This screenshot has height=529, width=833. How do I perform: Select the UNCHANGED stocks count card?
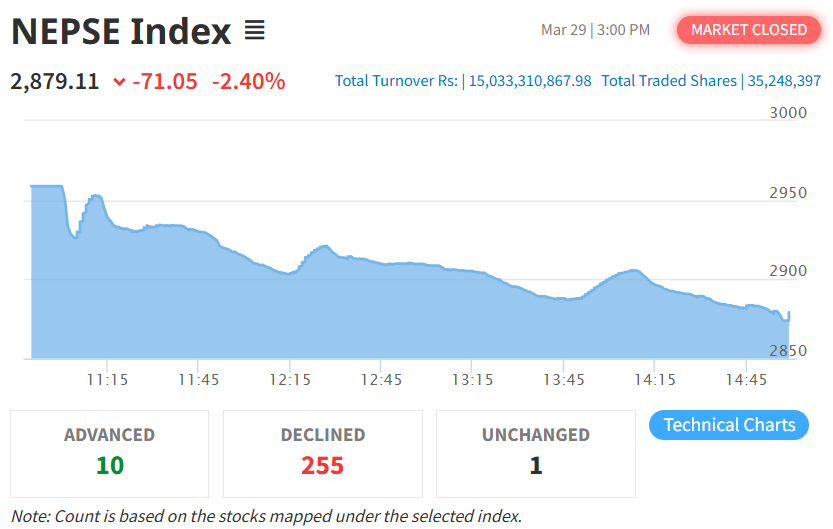tap(535, 453)
